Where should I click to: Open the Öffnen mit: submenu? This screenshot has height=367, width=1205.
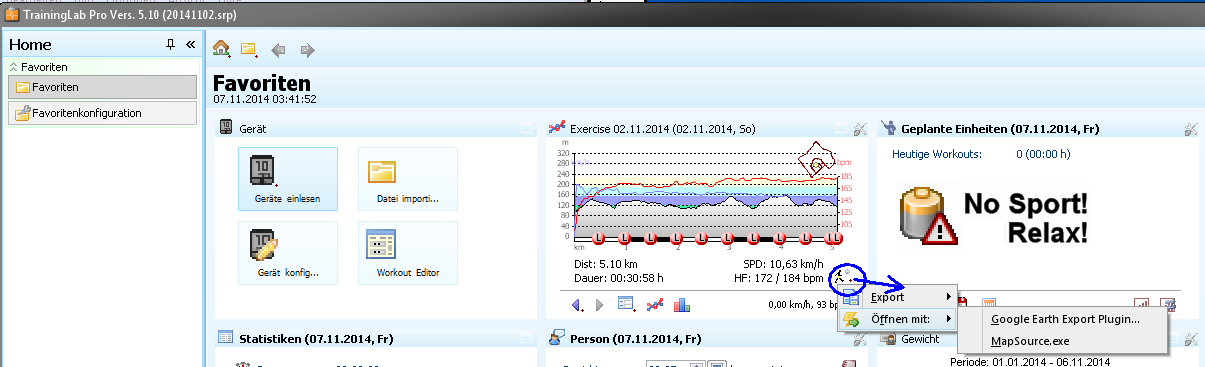(896, 319)
